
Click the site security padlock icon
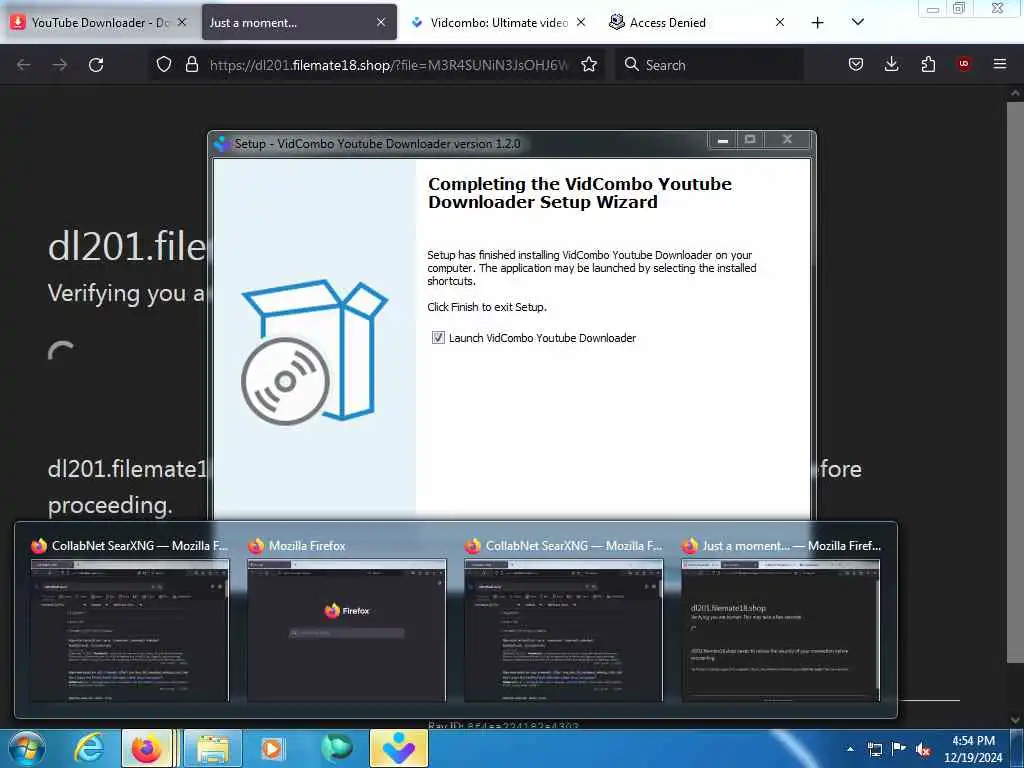point(191,64)
